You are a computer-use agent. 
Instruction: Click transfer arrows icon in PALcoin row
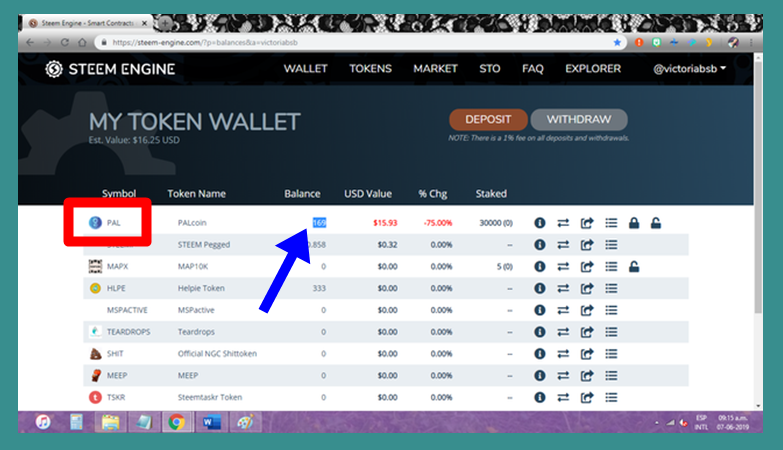pos(563,223)
